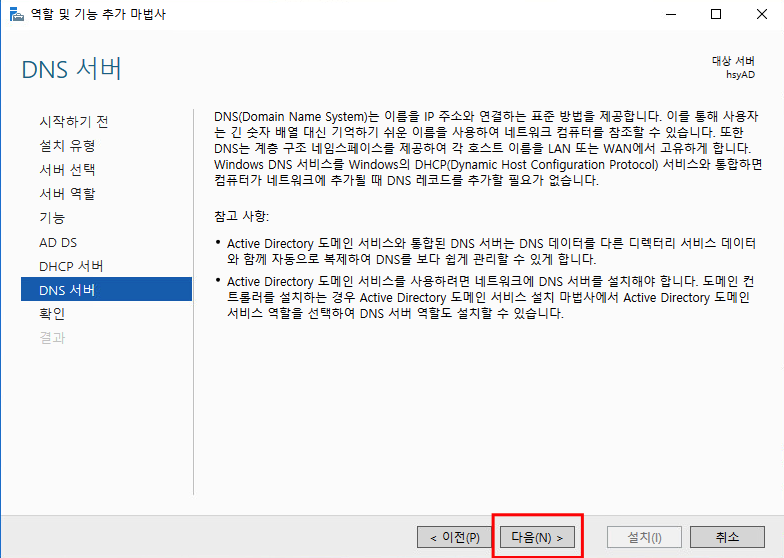Select the 설치 유형 step

point(67,146)
